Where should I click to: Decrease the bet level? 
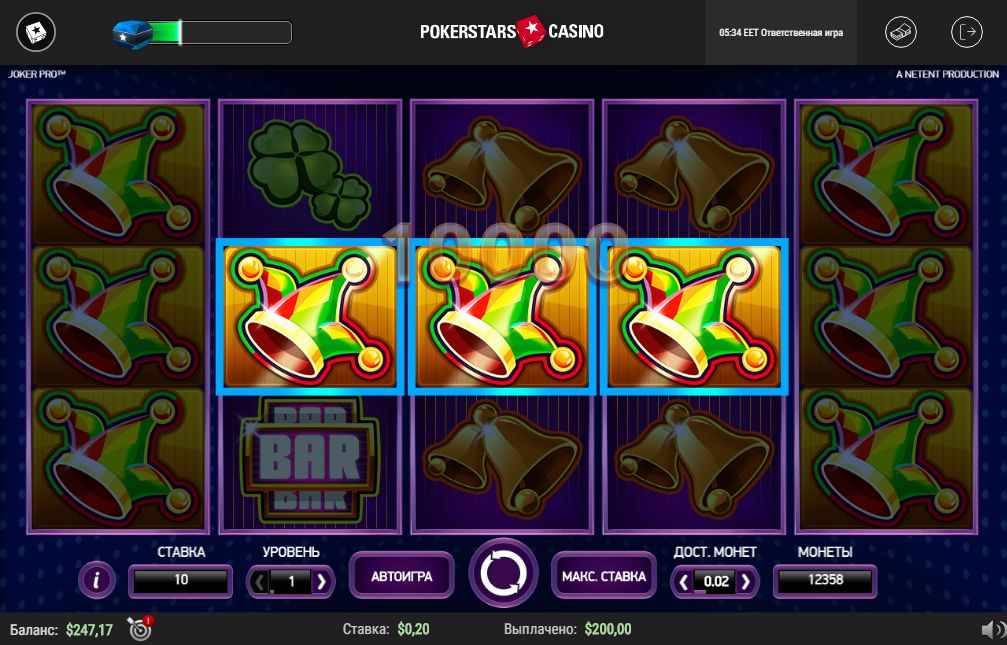coord(259,582)
